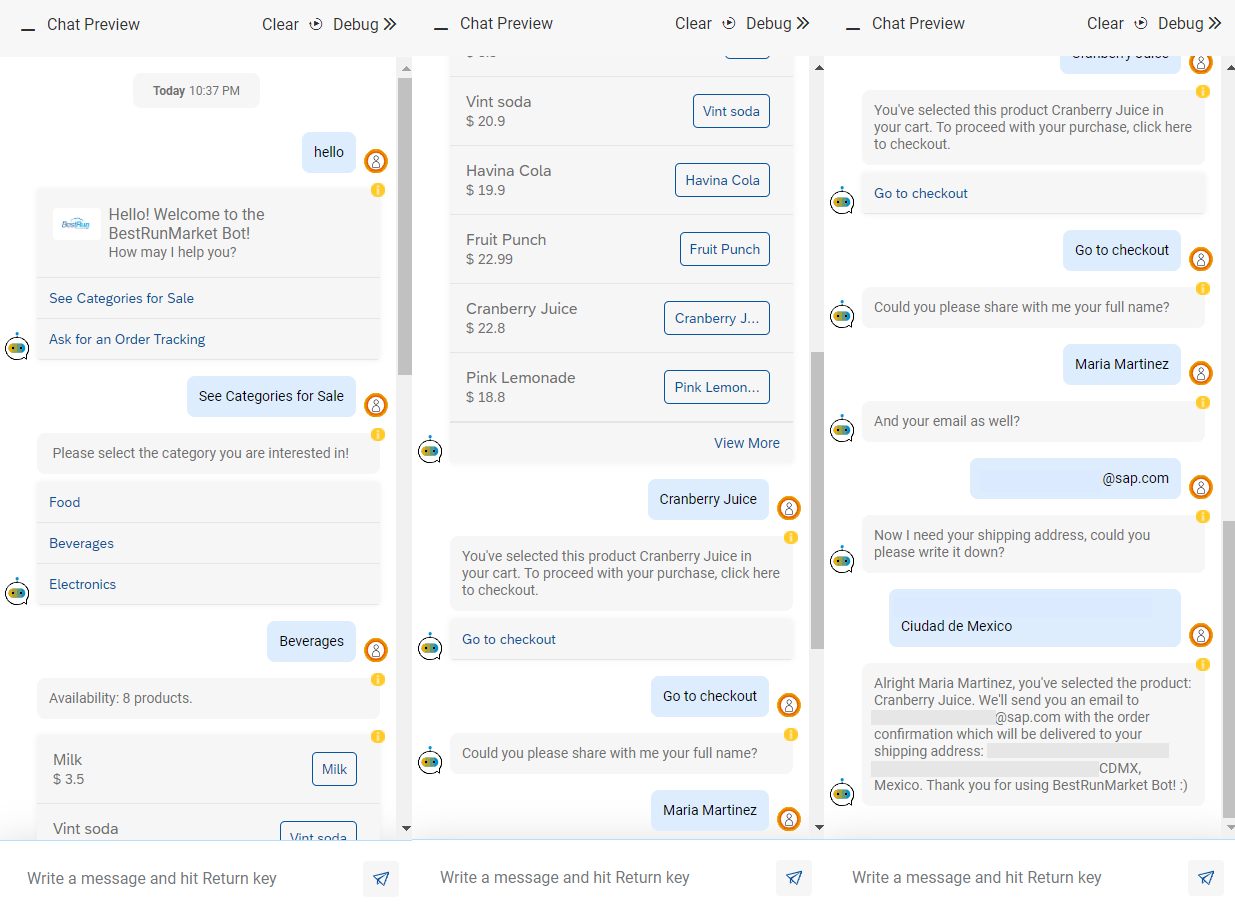Expand Debug panel in the middle chat
The image size is (1235, 915).
click(777, 23)
